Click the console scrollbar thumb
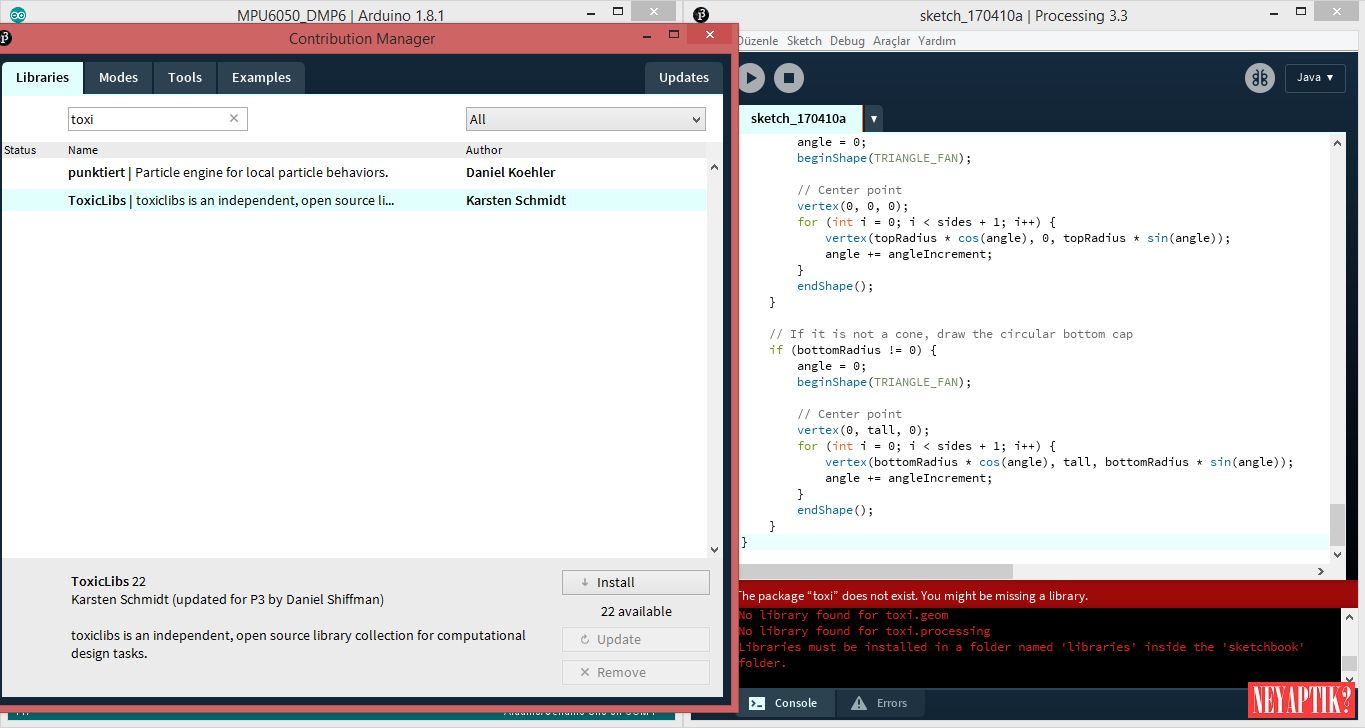The width and height of the screenshot is (1365, 728). 1349,664
